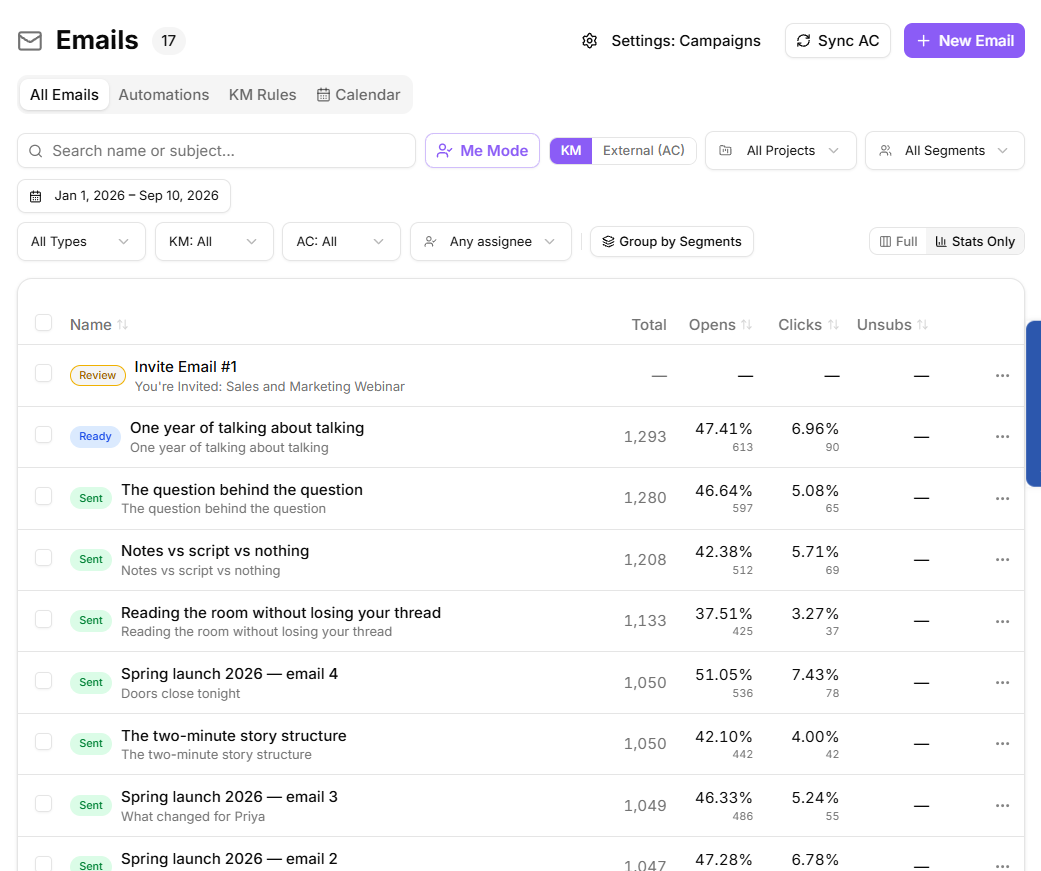Click the search name or subject field
This screenshot has height=871, width=1041.
(x=216, y=151)
